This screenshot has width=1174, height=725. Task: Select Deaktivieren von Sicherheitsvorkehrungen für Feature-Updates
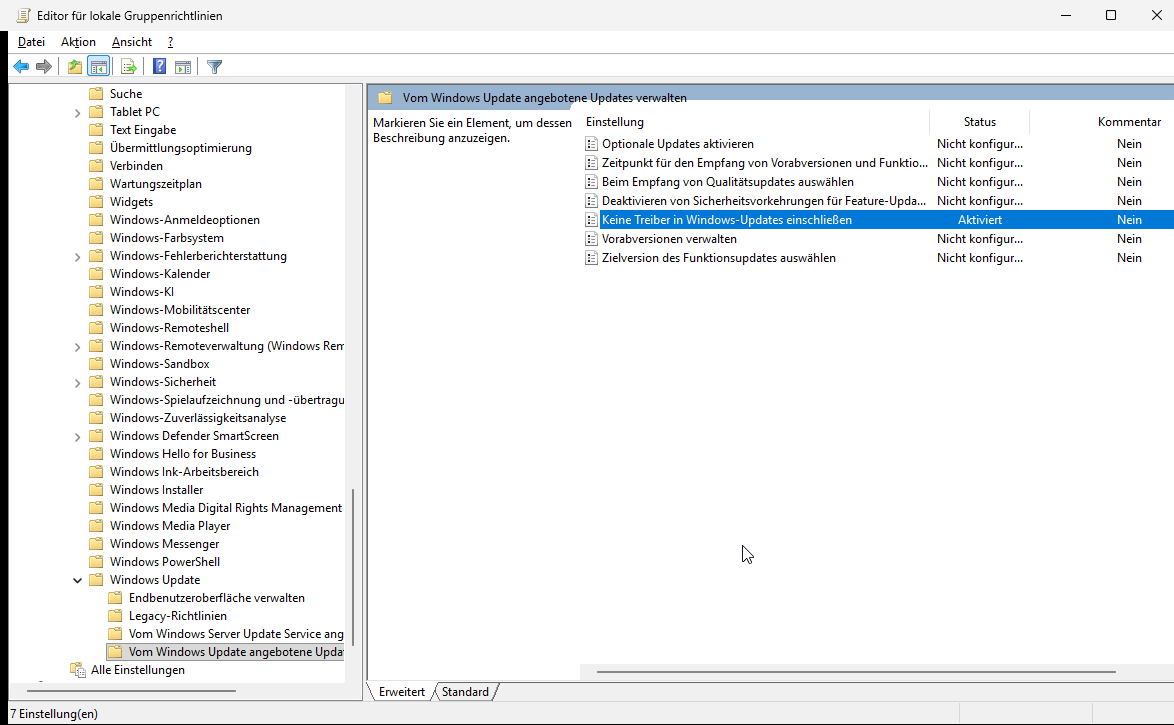(x=764, y=201)
